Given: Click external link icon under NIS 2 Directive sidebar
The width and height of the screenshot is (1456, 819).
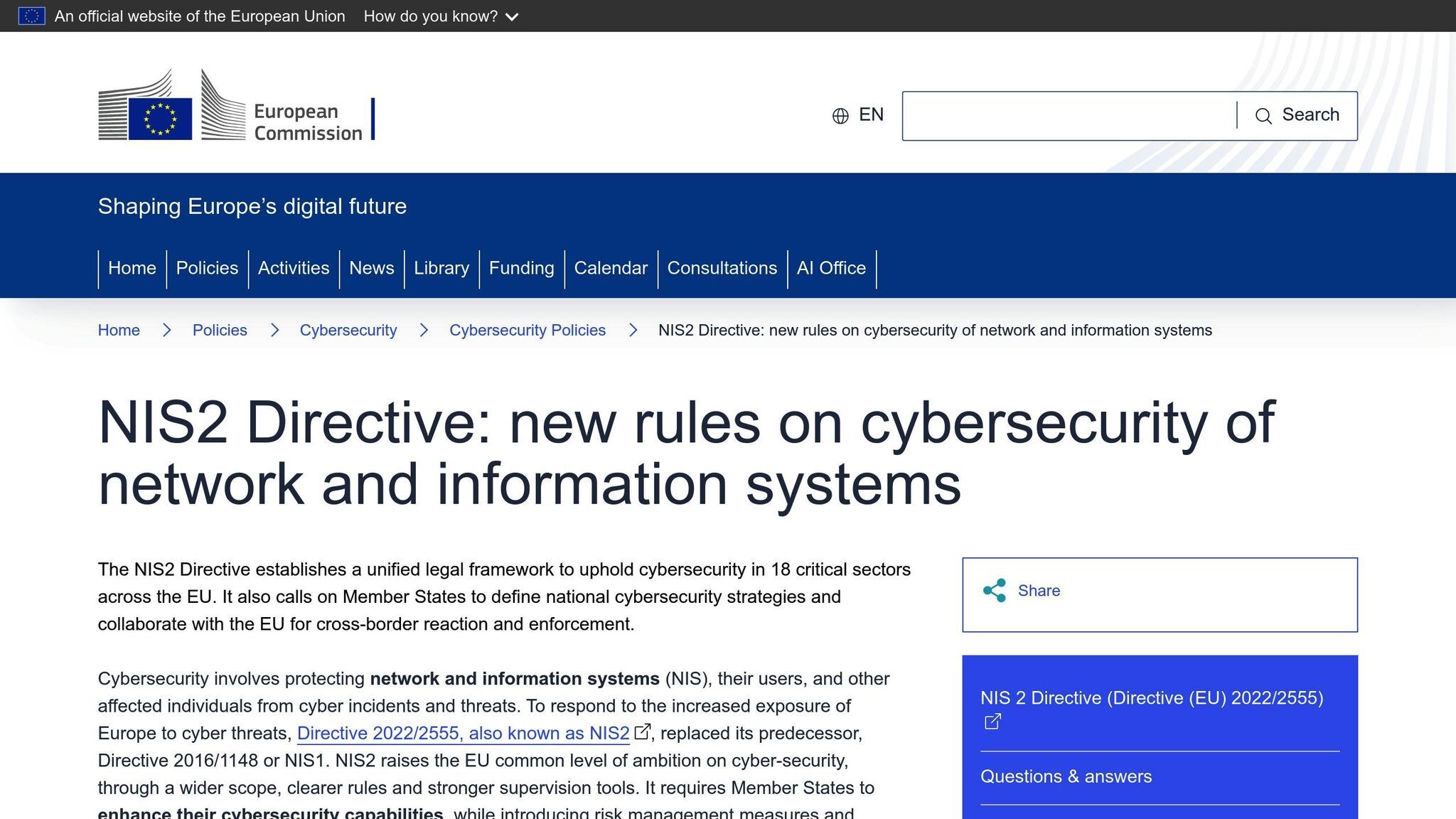Looking at the screenshot, I should pos(992,722).
